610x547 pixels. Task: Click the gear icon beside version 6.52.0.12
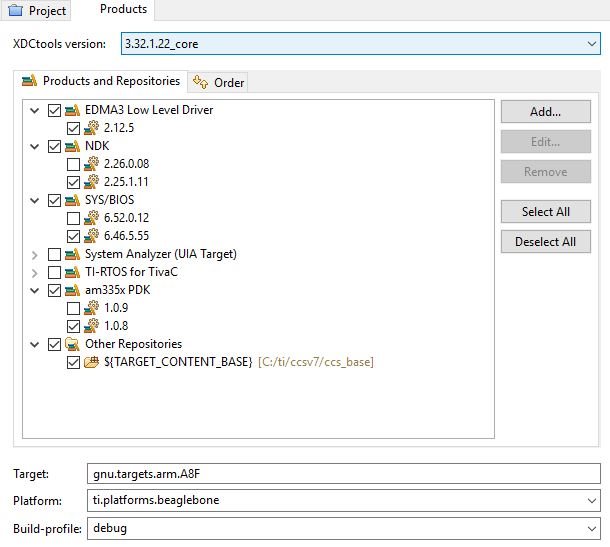[x=91, y=218]
